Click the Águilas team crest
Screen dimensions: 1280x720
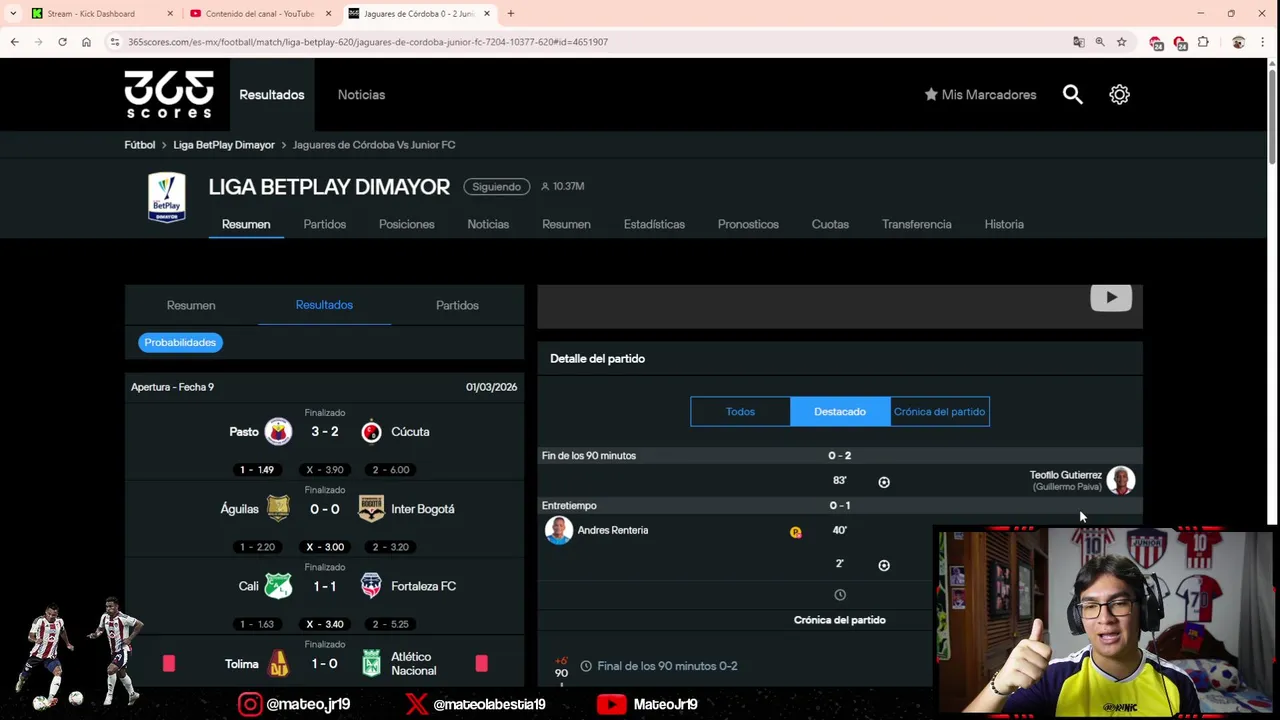point(278,508)
